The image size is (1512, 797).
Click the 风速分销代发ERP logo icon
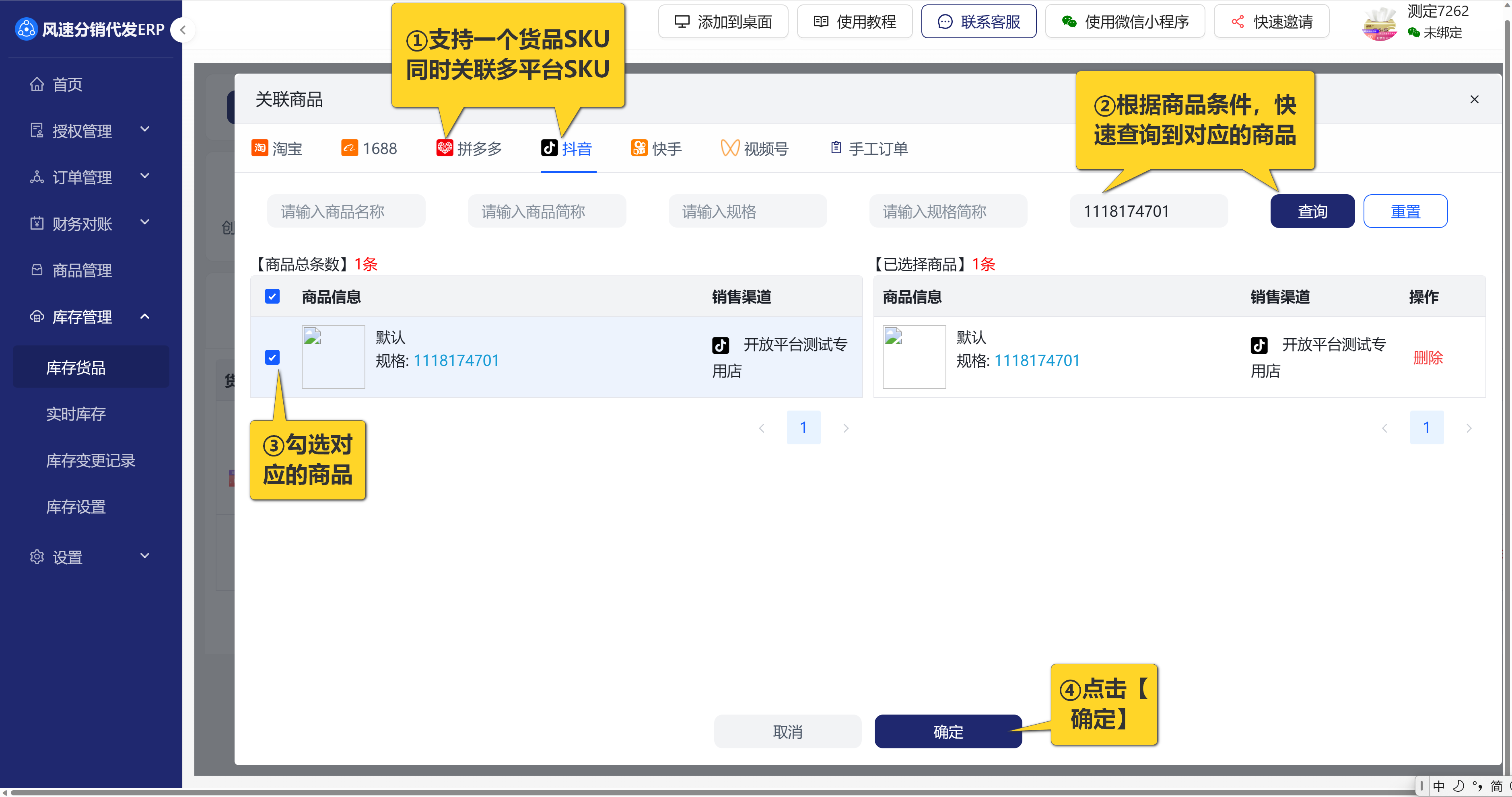26,29
